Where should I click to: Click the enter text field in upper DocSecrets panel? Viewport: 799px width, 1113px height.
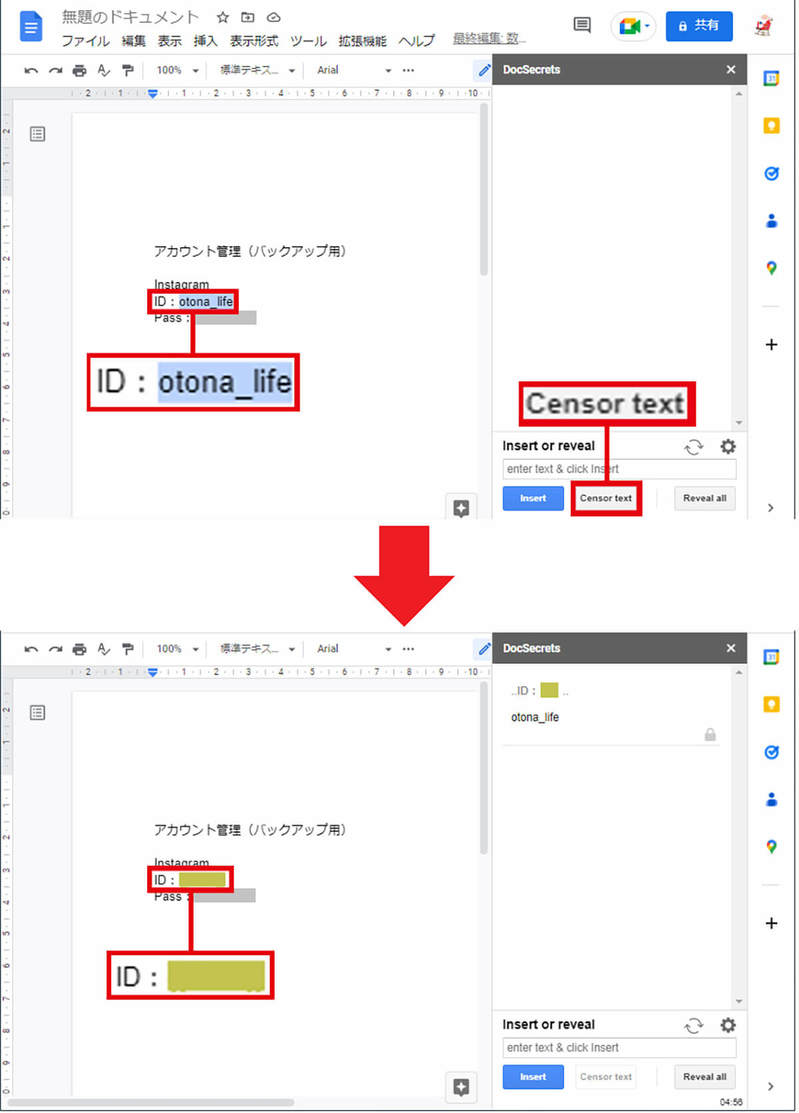pos(619,469)
